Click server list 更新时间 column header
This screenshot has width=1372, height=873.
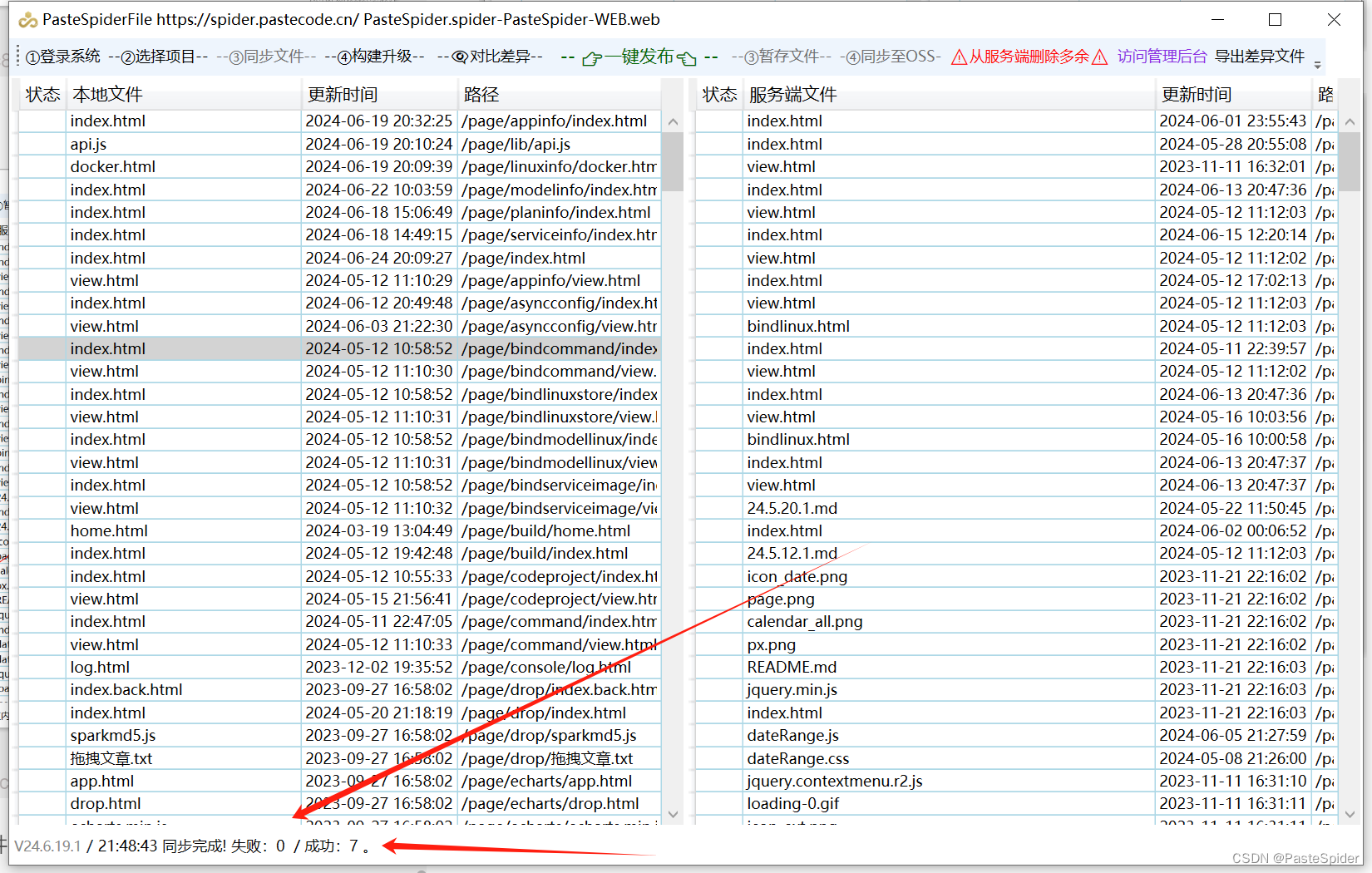coord(1234,95)
